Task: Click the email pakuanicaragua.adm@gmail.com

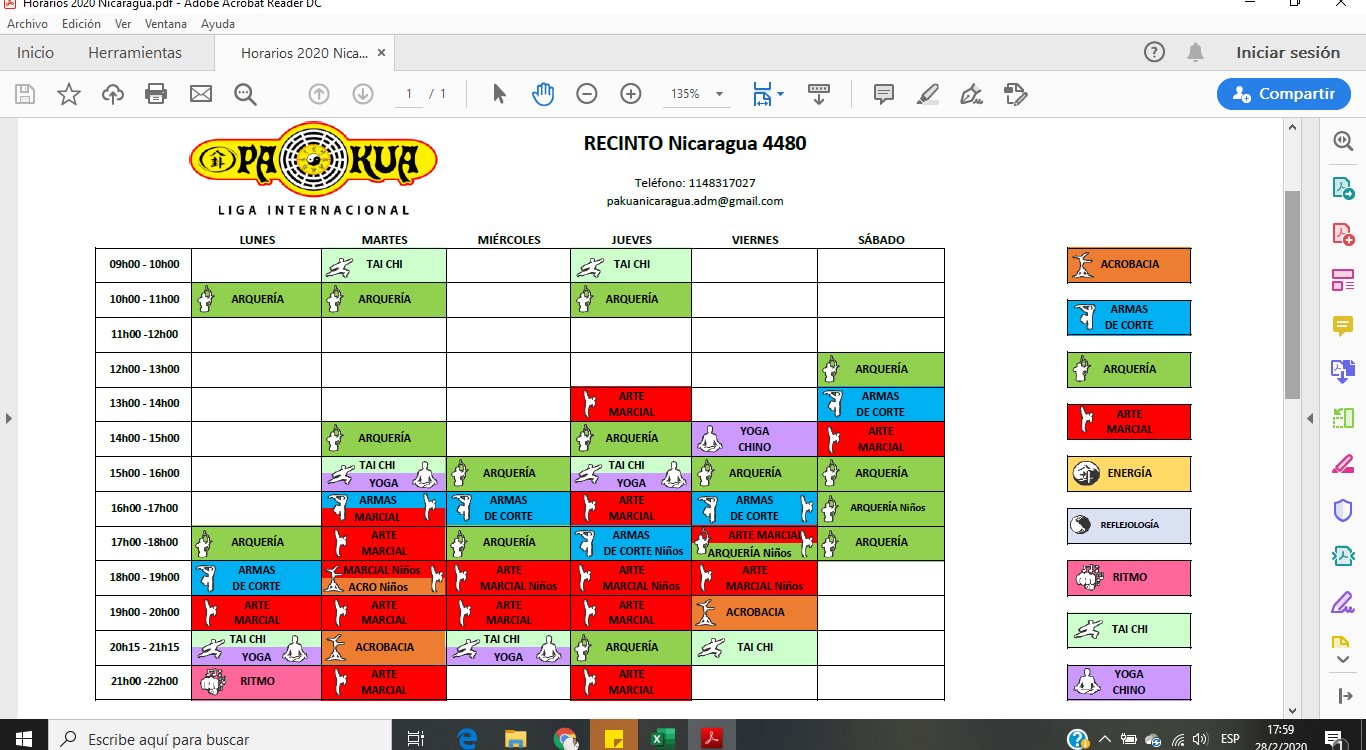Action: tap(695, 201)
